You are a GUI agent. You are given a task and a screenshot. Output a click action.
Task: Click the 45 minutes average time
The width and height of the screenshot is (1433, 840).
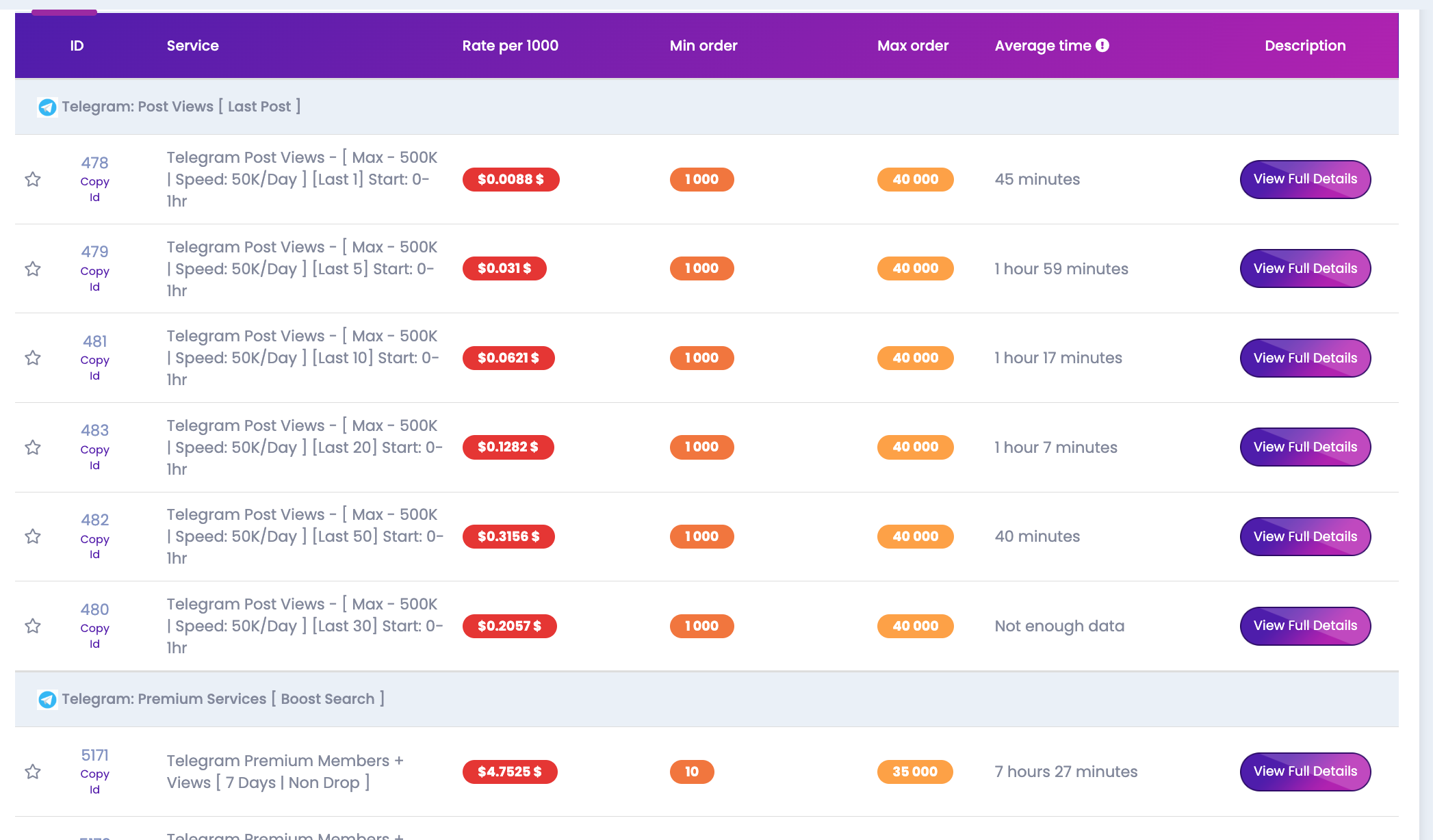tap(1037, 179)
